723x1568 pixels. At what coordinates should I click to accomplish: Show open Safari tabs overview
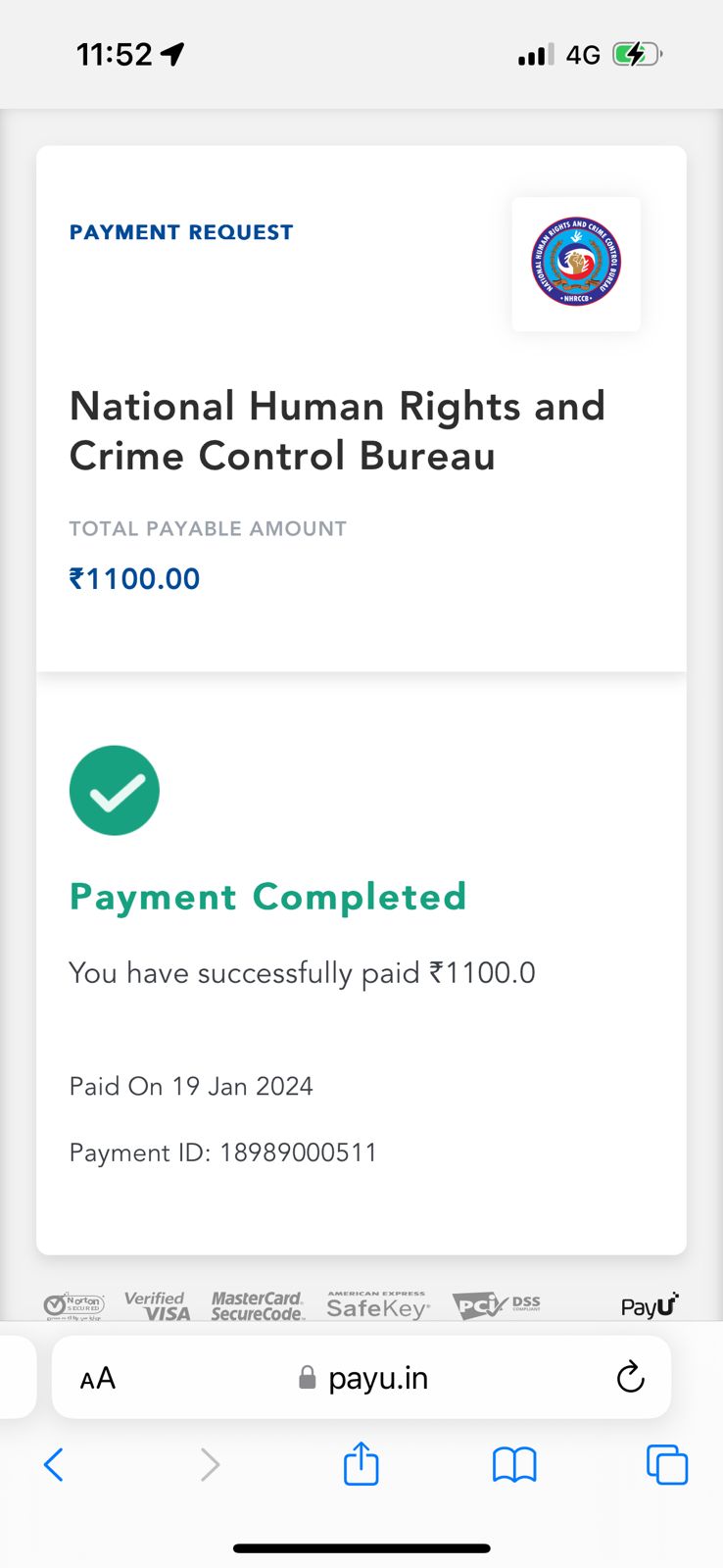tap(667, 1465)
